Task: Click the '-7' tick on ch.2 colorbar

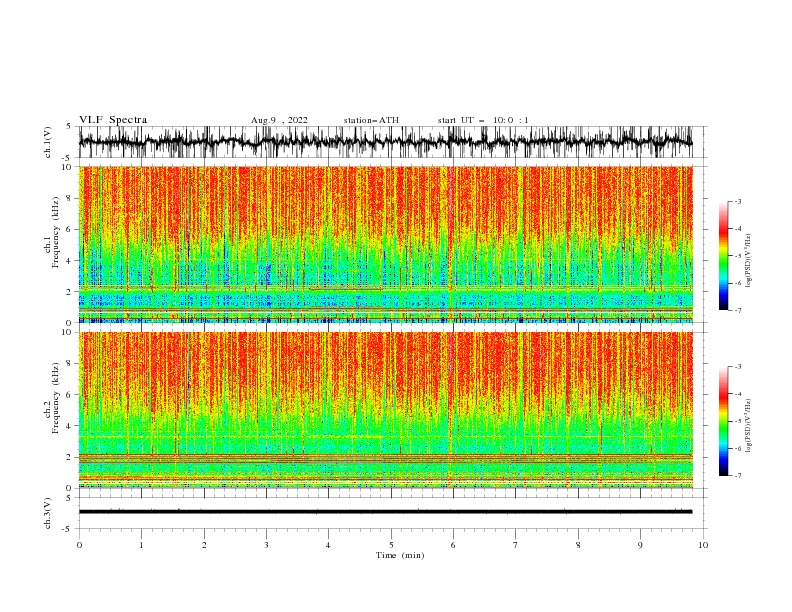Action: click(x=738, y=476)
